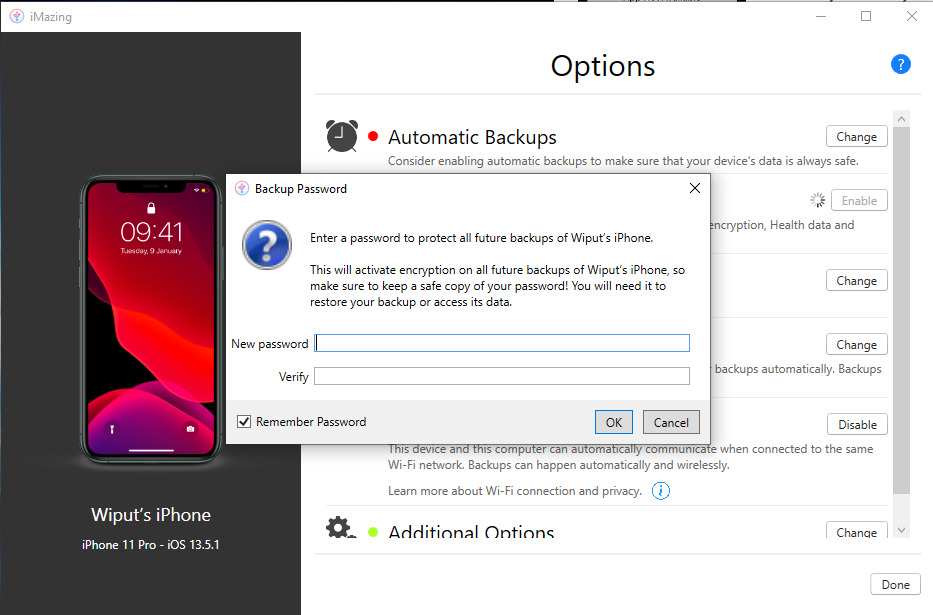Click Done to close Options

click(896, 585)
